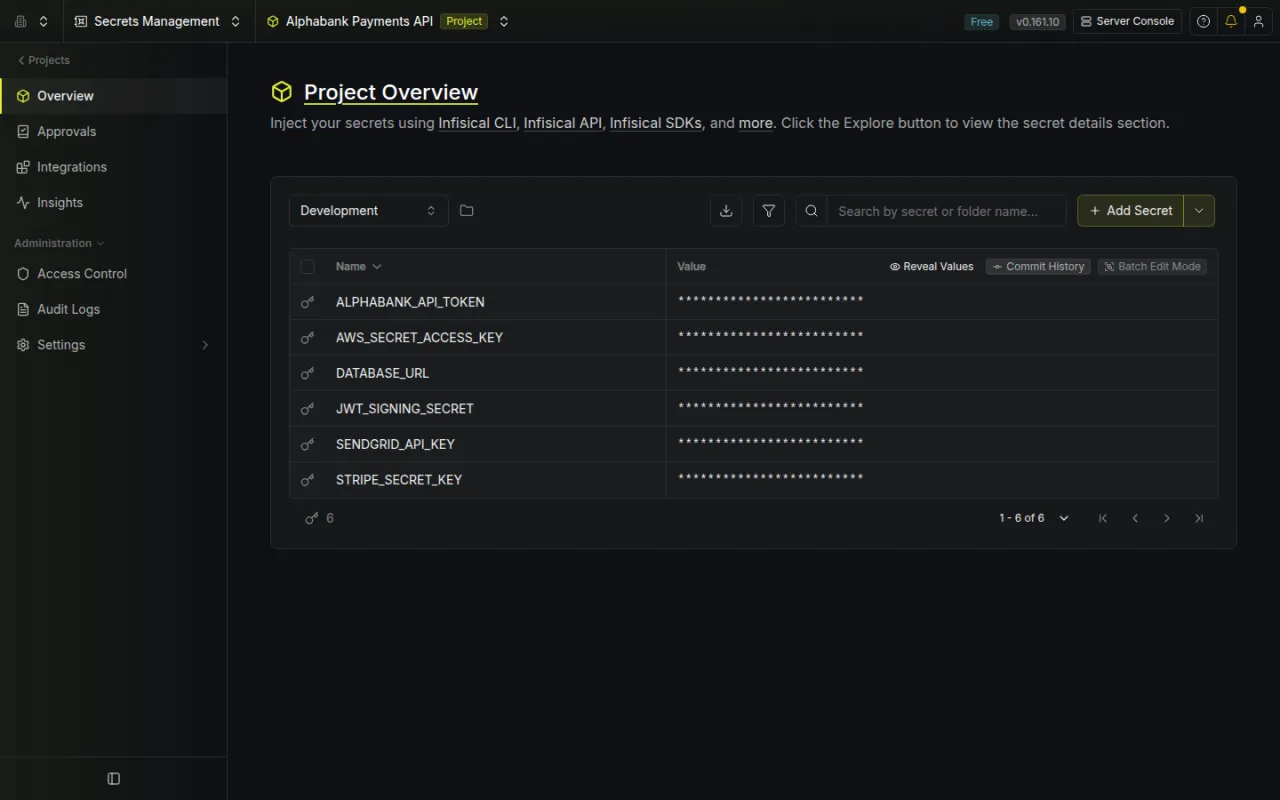
Task: Open the user profile icon
Action: point(1258,21)
